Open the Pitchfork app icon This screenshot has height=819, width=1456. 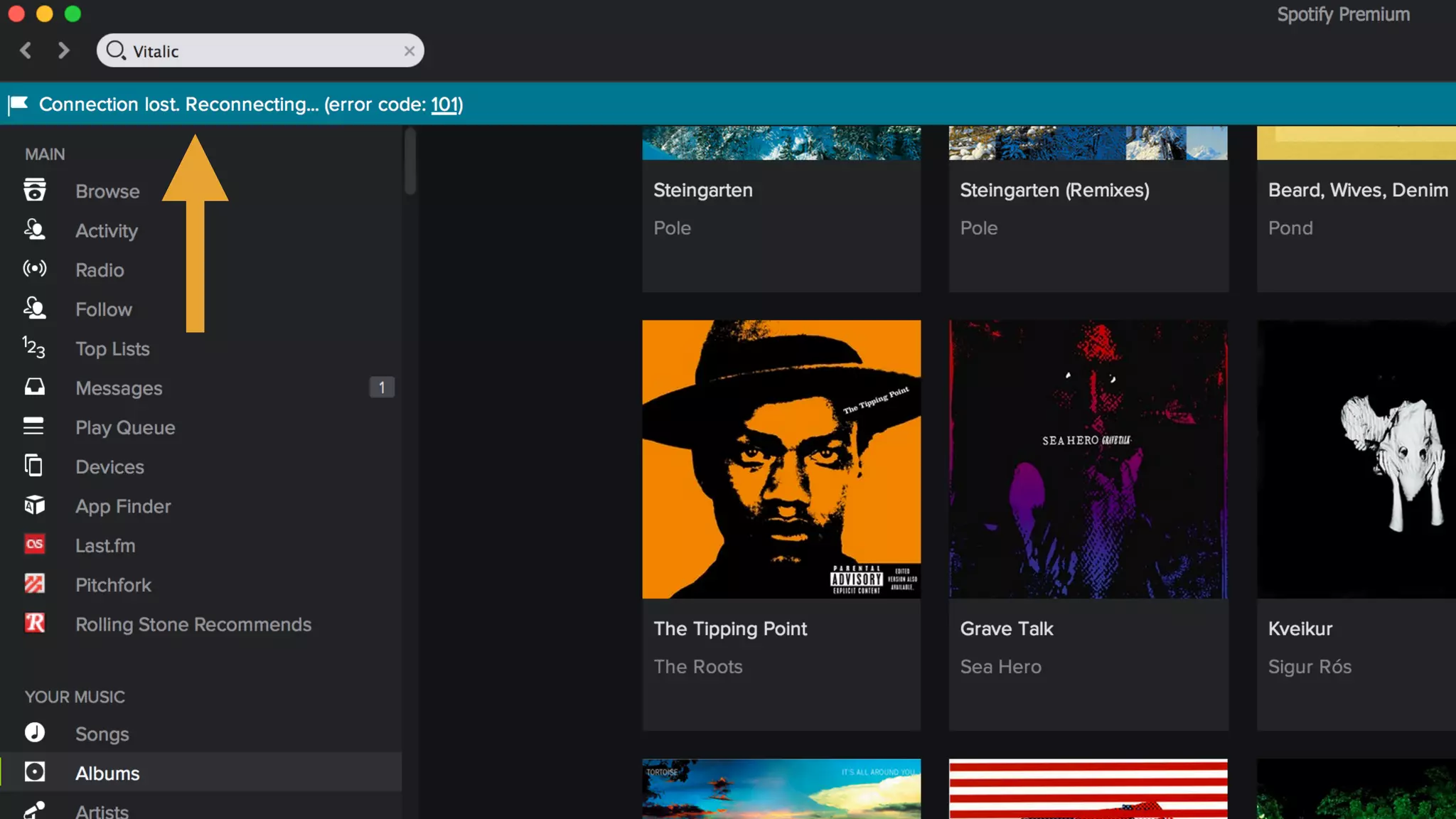[34, 584]
